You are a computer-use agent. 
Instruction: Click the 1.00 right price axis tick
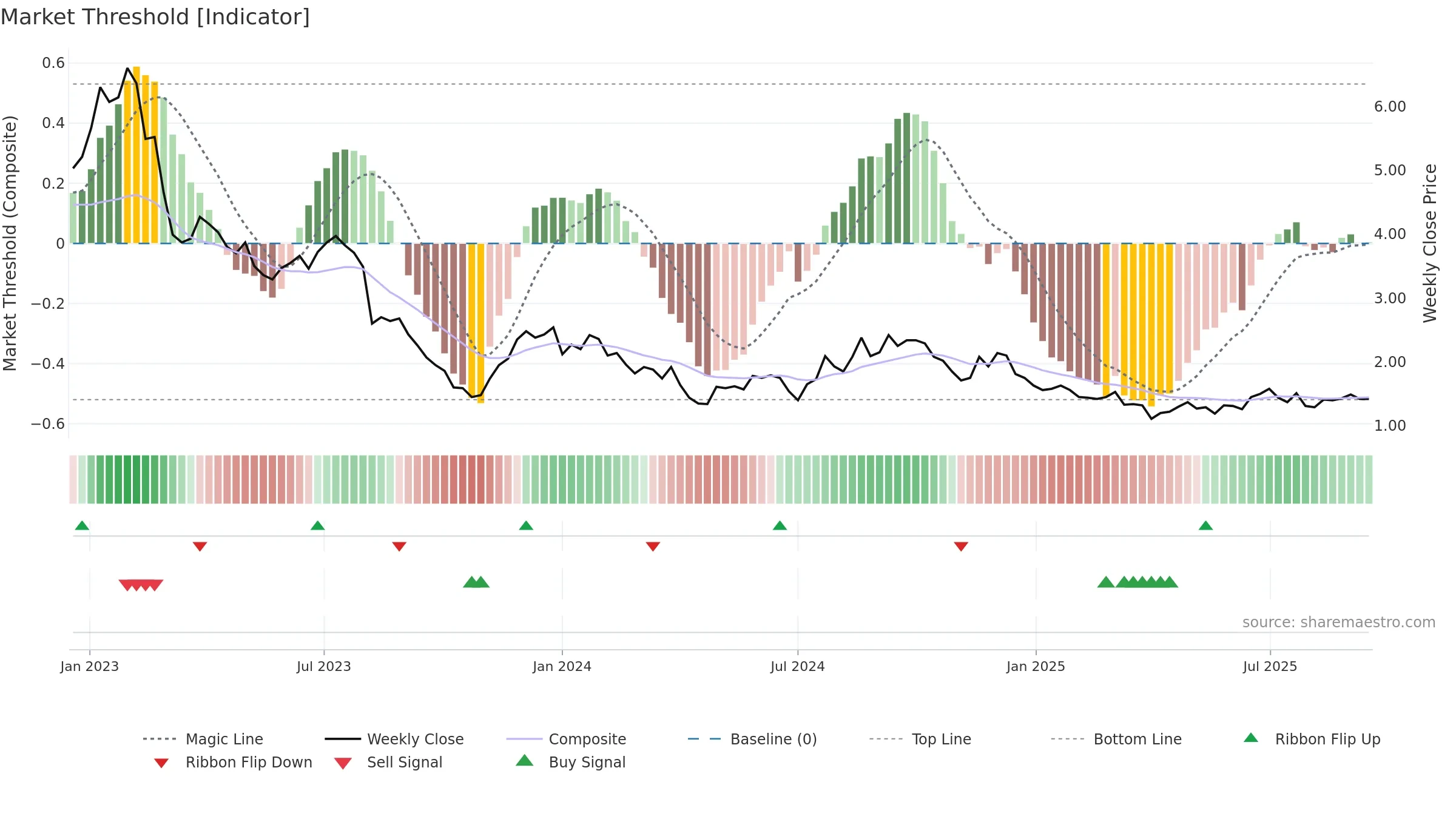click(1390, 426)
